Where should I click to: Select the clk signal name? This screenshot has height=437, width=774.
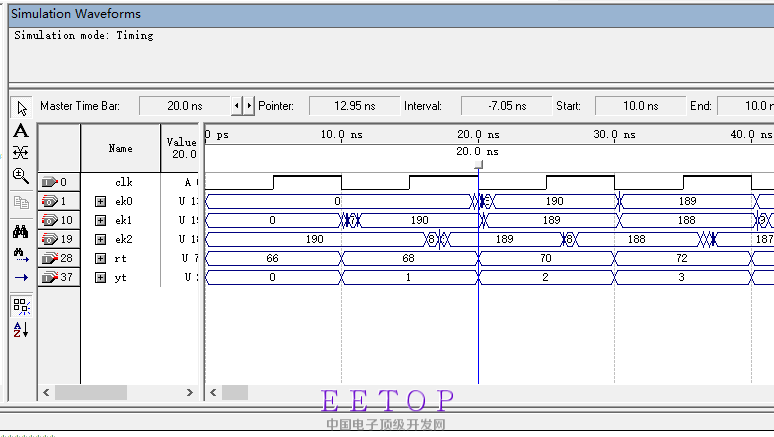123,182
